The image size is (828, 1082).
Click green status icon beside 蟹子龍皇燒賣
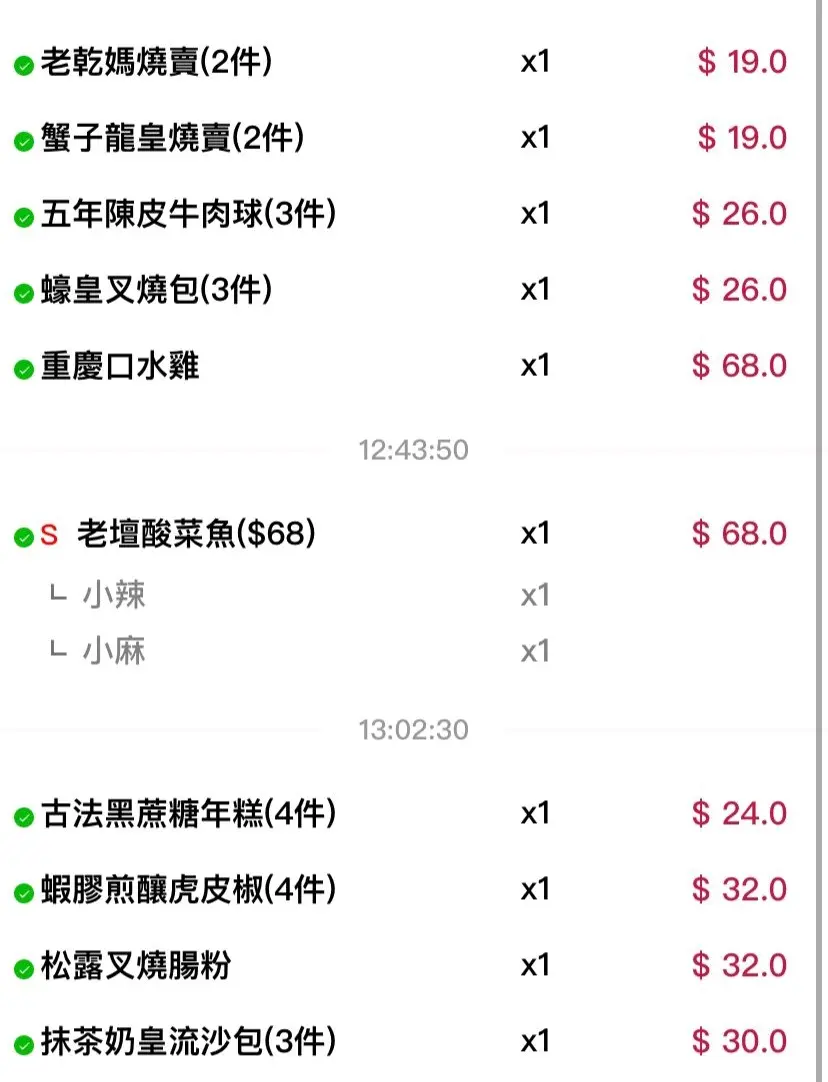24,142
